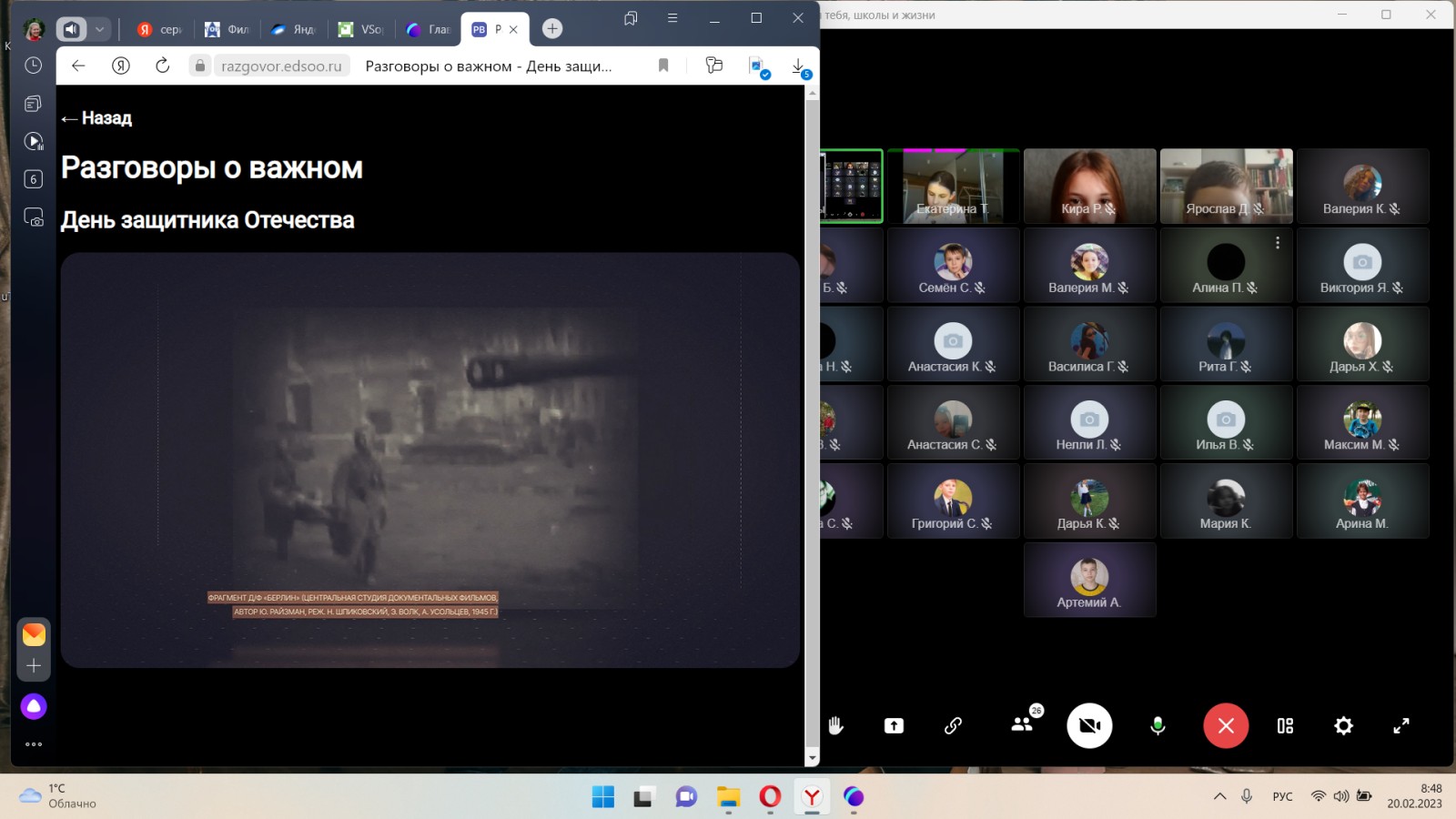Viewport: 1456px width, 819px height.
Task: Copy the call invite link
Action: click(953, 725)
